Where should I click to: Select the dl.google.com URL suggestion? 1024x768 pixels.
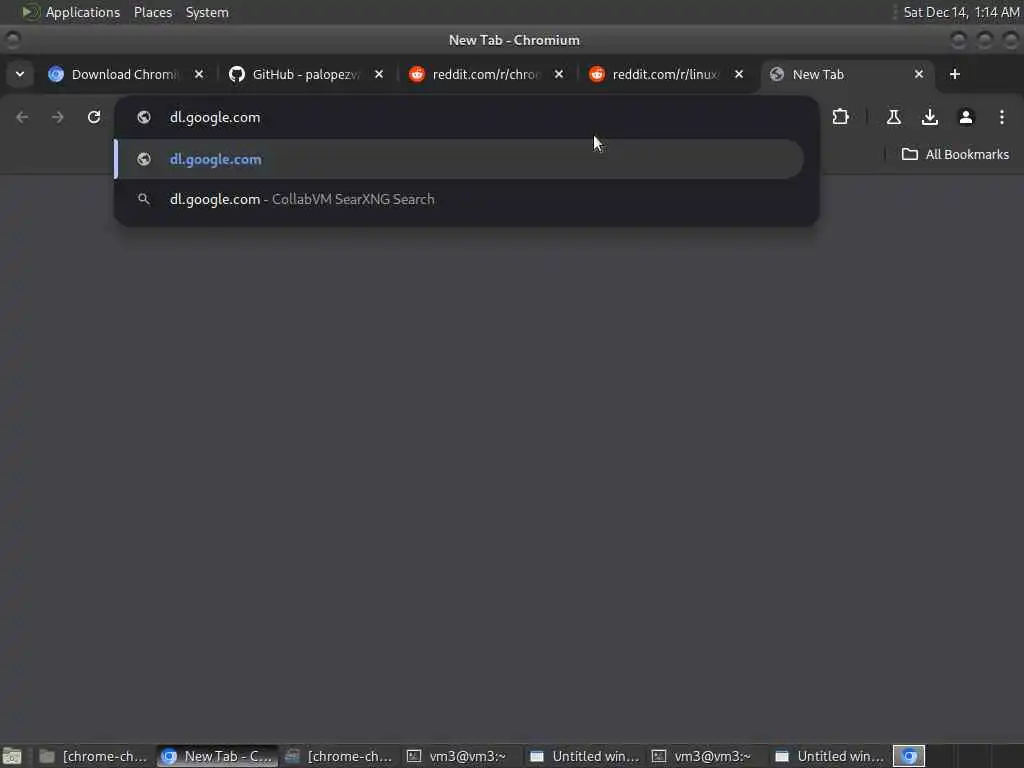tap(459, 159)
